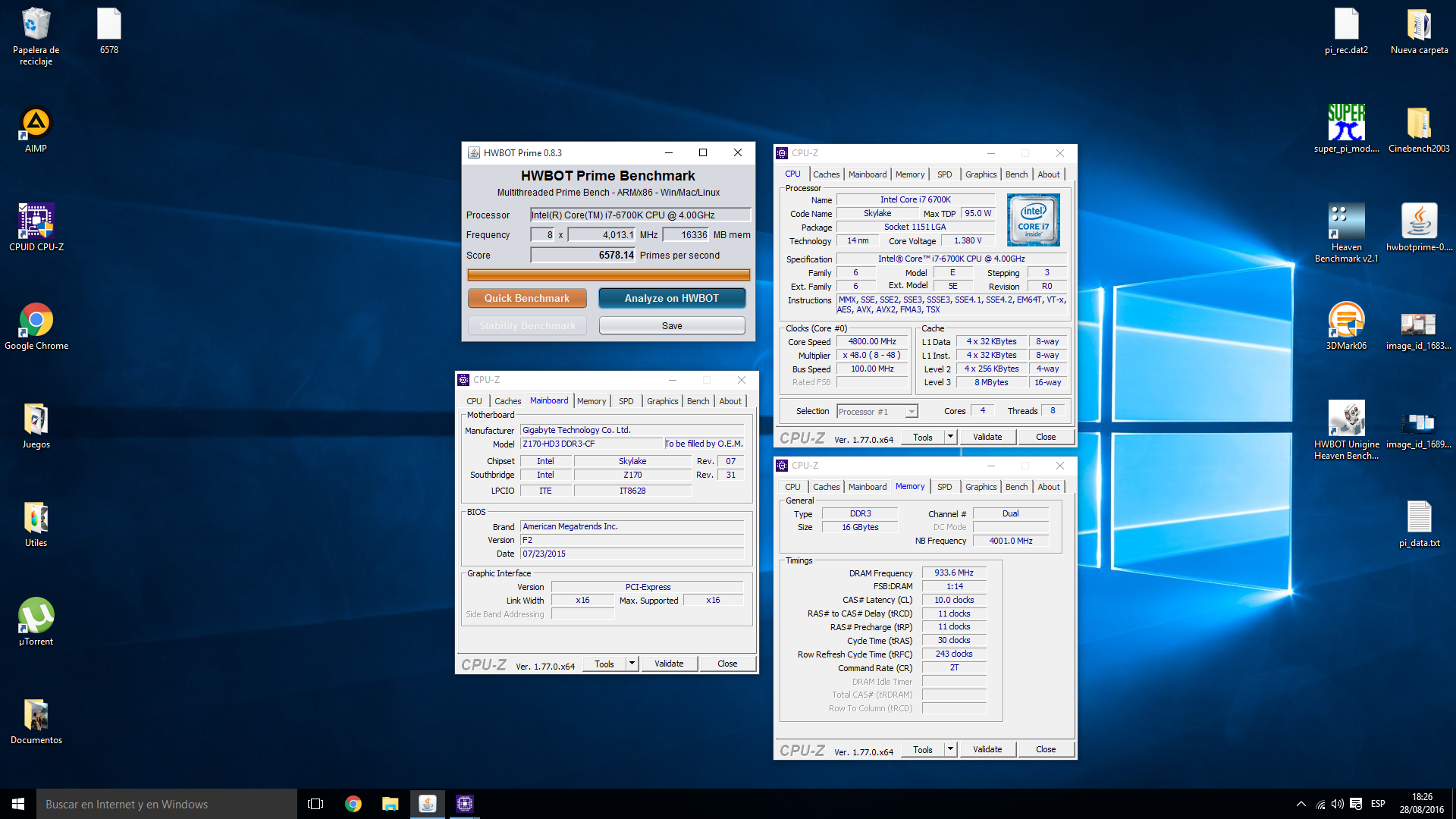Select the 6578 file on the desktop
Screen dimensions: 1456x819
tap(109, 32)
